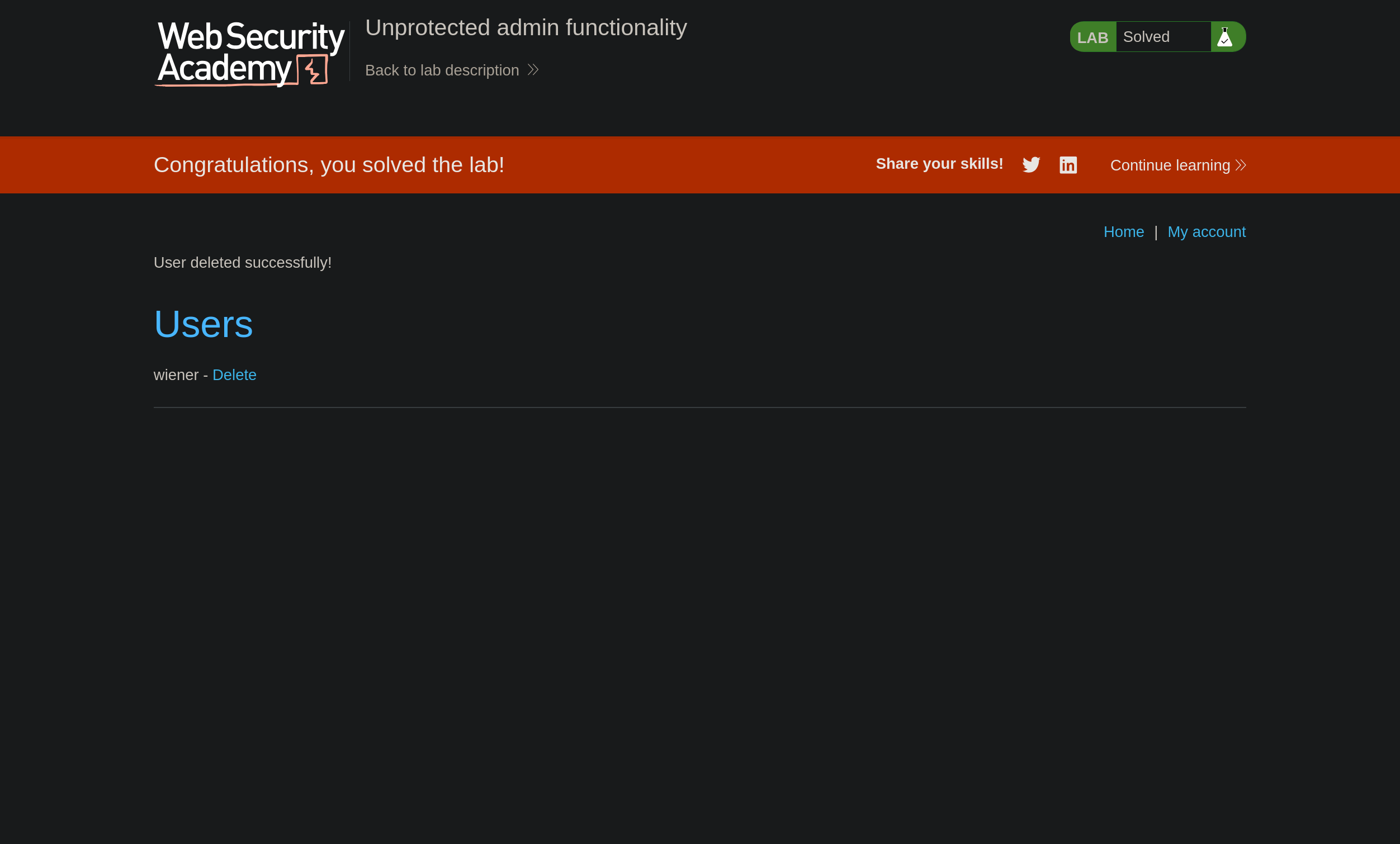Screen dimensions: 1400x844
Task: Click the "Share your skills!" label
Action: (x=939, y=164)
